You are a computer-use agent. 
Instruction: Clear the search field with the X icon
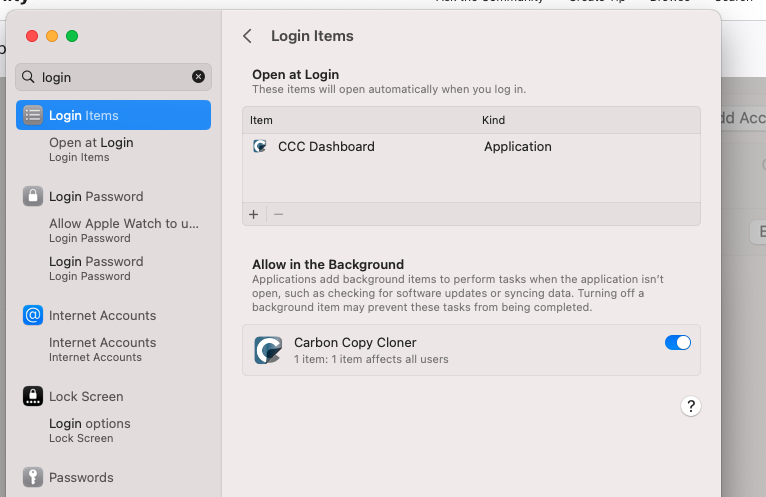click(198, 77)
